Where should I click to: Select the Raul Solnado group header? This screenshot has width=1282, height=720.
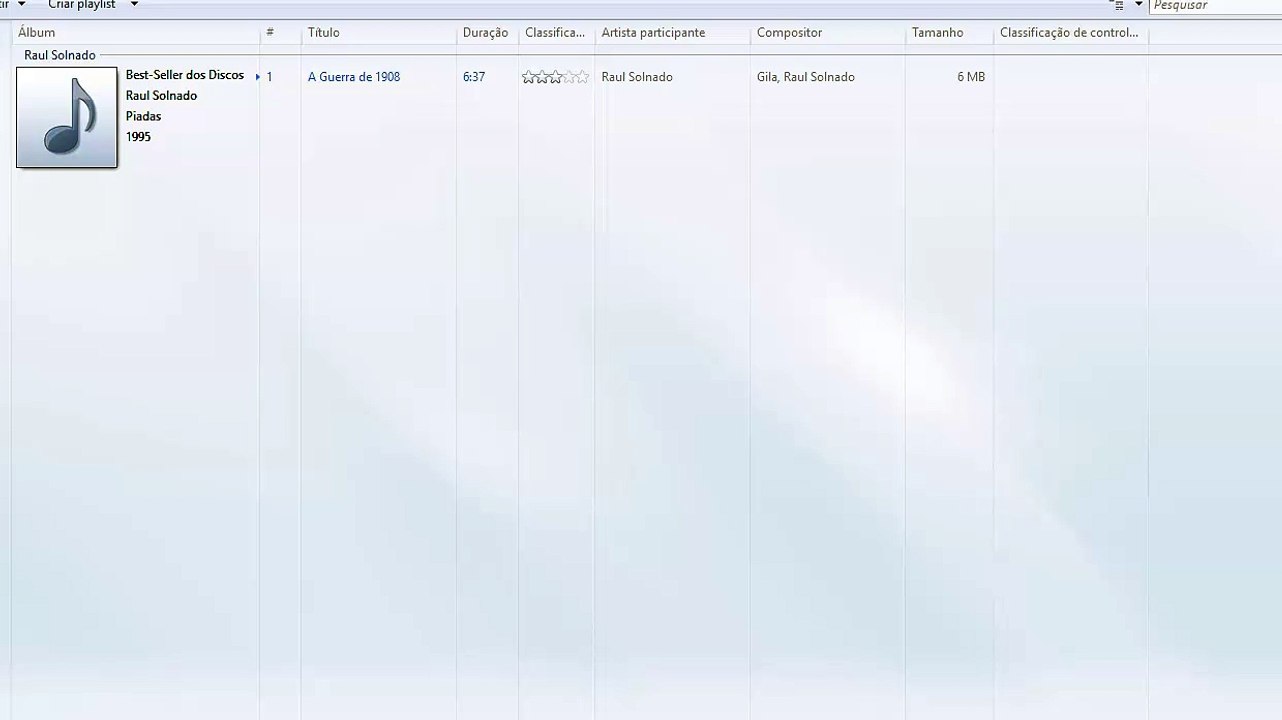[60, 56]
